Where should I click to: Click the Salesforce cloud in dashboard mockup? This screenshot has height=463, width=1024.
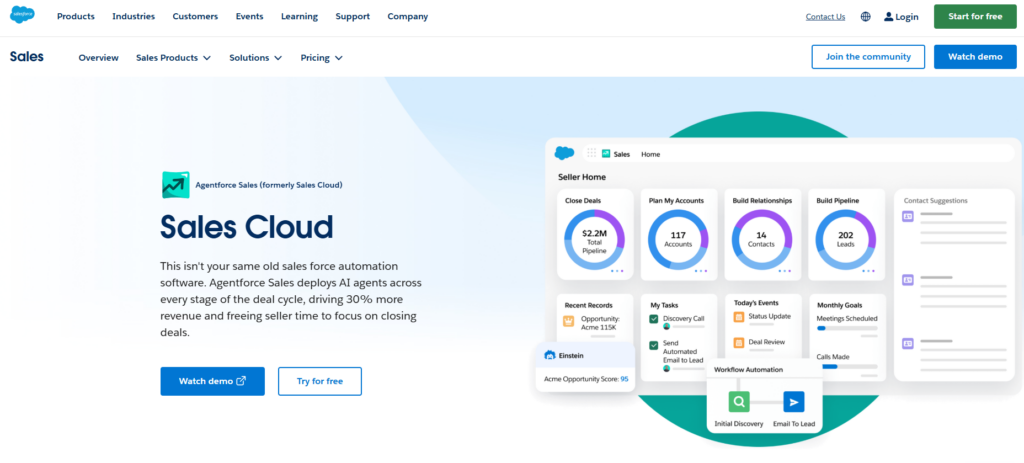pos(564,153)
